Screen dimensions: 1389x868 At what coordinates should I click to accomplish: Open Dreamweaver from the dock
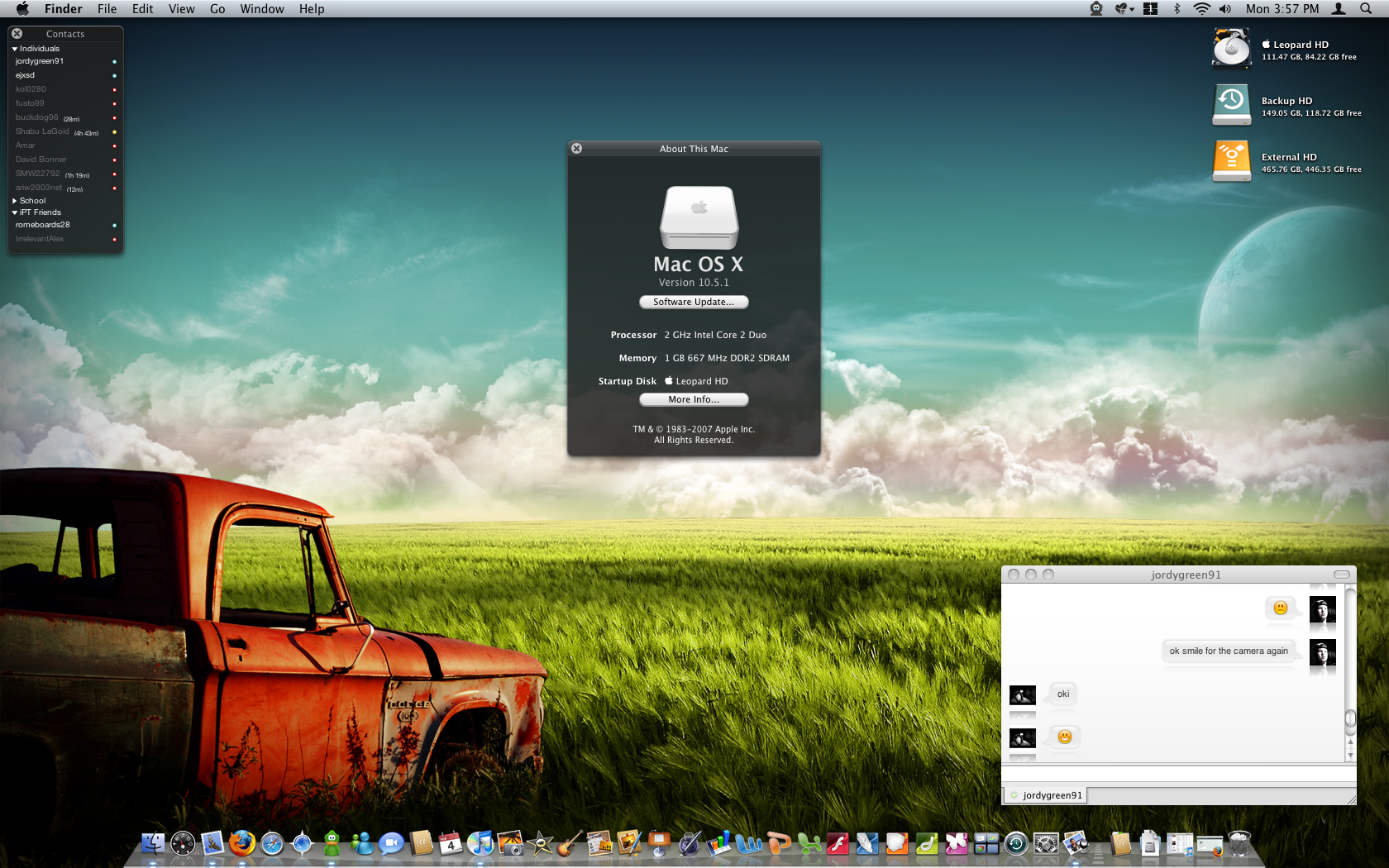click(927, 843)
